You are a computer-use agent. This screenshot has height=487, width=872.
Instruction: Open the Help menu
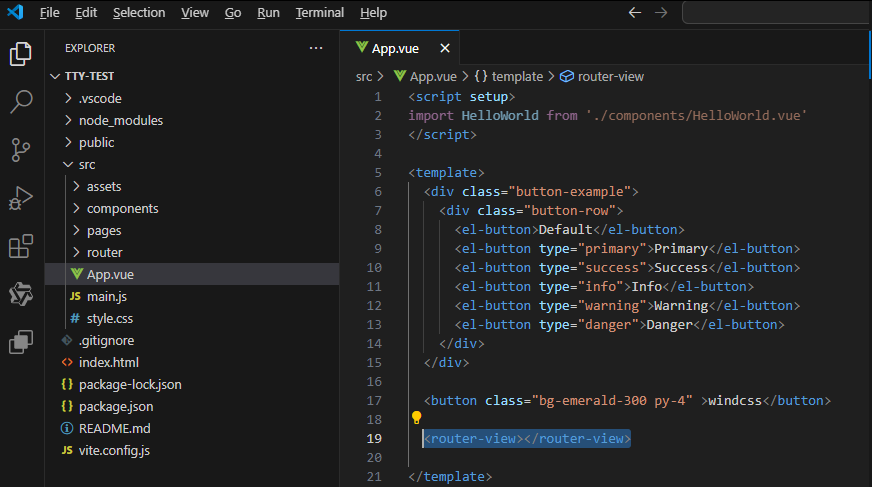click(373, 12)
